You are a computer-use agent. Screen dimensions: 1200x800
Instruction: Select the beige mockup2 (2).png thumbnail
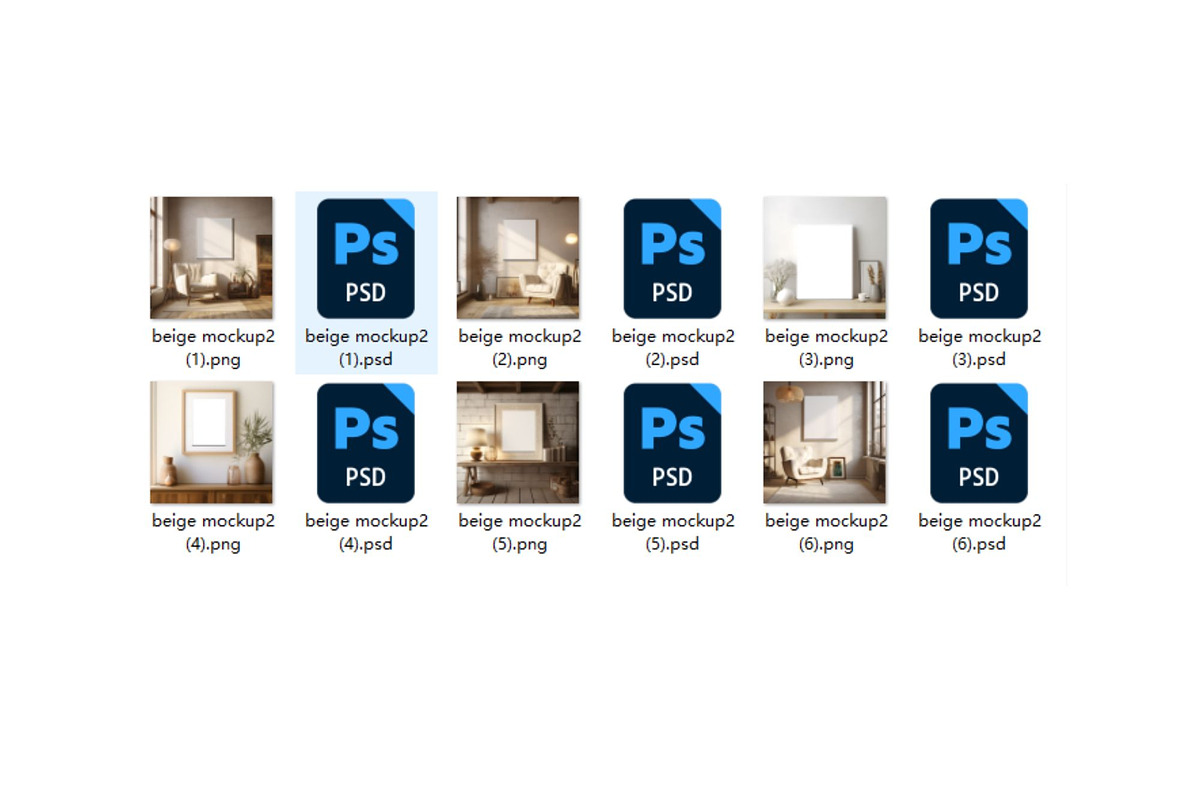(x=519, y=258)
